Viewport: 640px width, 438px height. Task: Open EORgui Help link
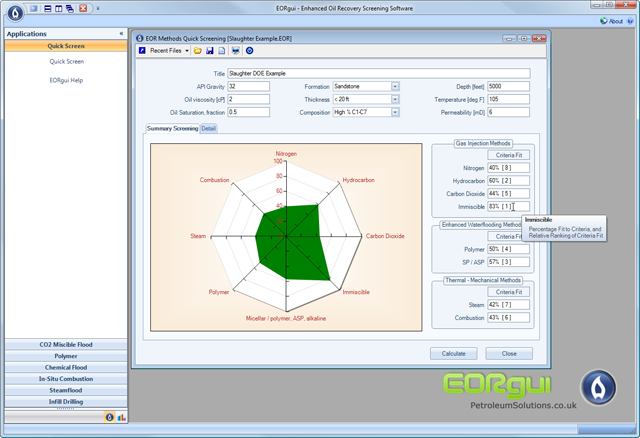point(66,80)
